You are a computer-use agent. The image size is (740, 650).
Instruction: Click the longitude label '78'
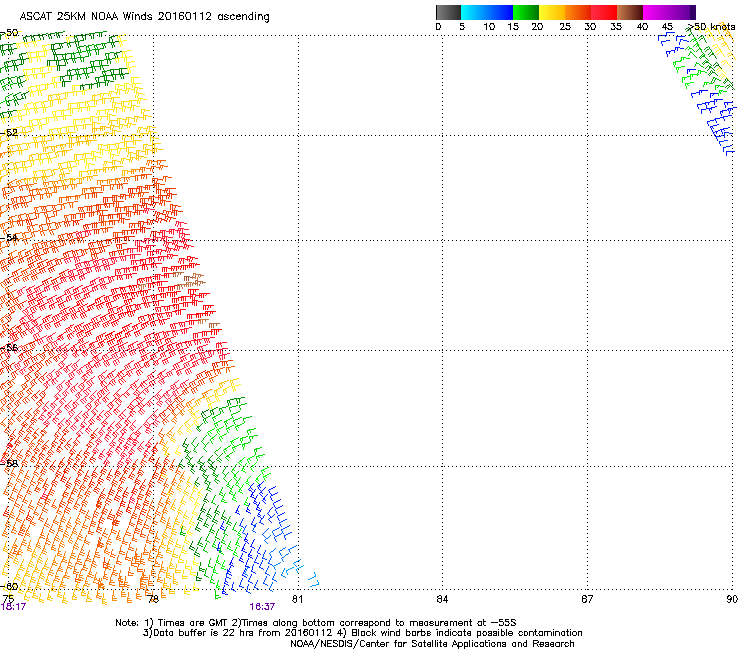(x=153, y=599)
